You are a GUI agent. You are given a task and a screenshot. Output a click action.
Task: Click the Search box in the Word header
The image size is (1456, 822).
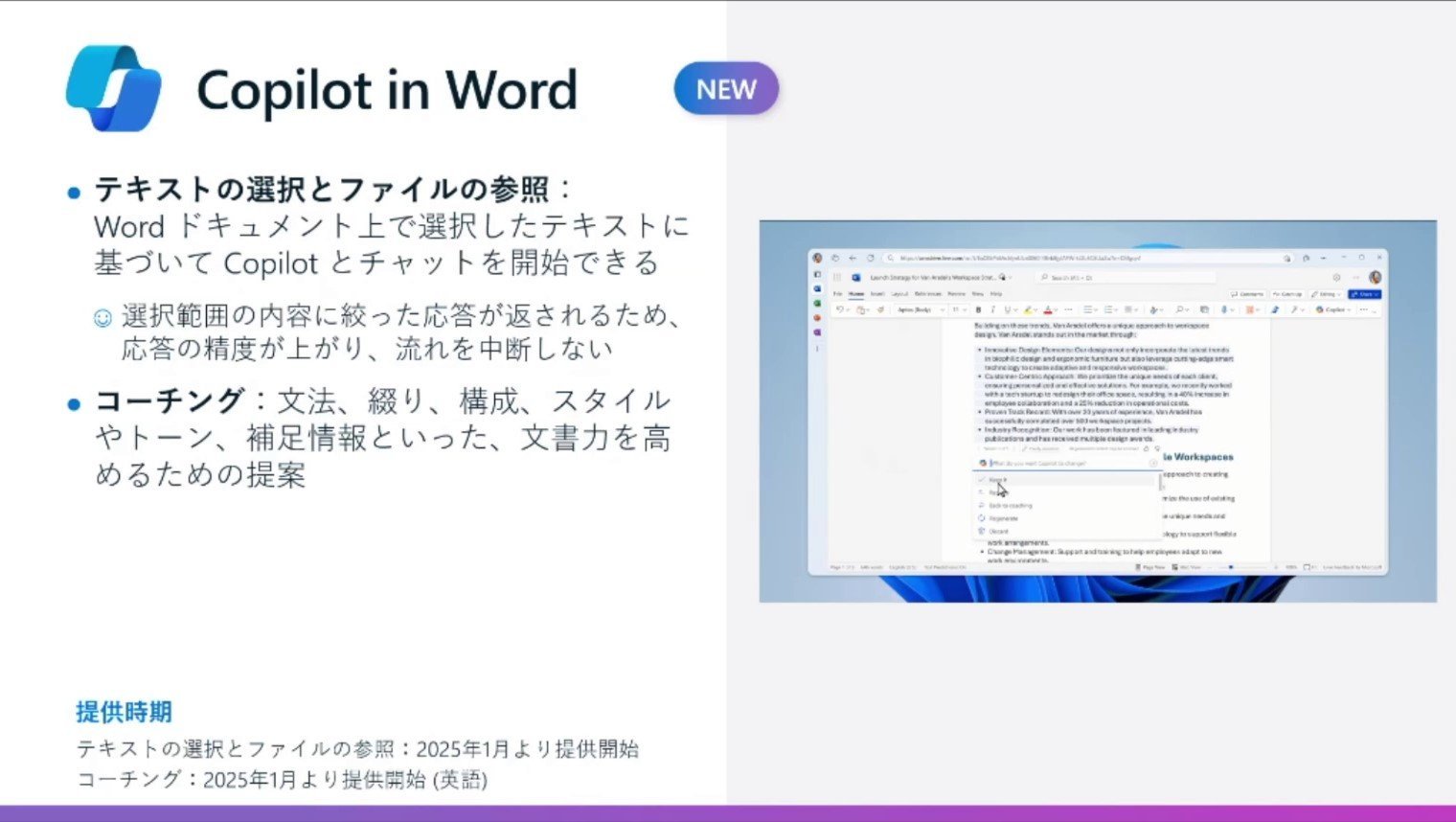point(1126,277)
